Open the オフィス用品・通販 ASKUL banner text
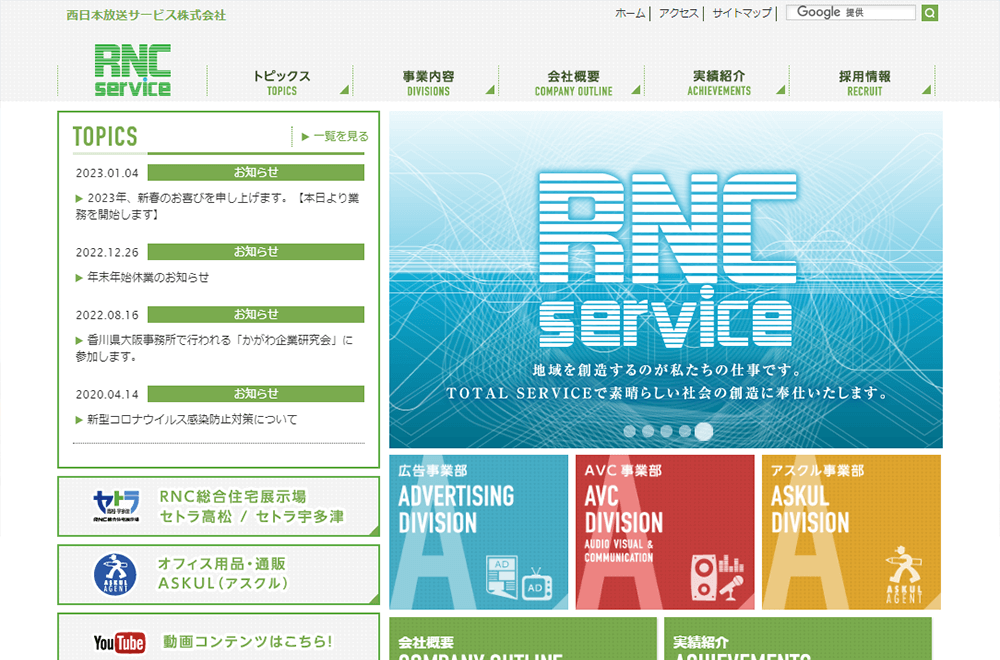 click(x=223, y=574)
